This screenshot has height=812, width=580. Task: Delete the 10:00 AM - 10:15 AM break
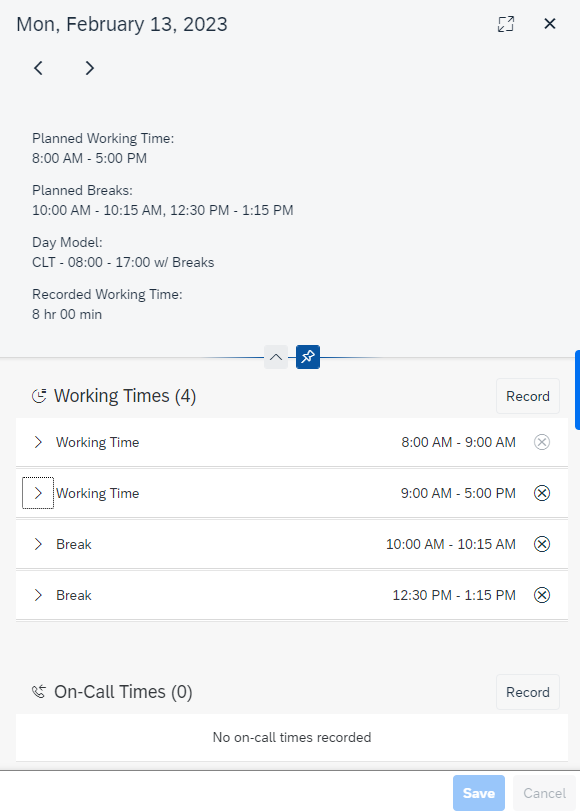[x=542, y=544]
